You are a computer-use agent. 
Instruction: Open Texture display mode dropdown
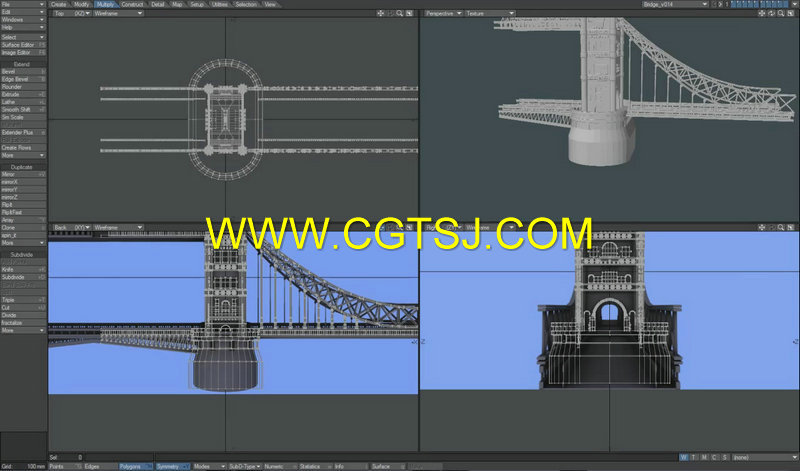pos(490,13)
